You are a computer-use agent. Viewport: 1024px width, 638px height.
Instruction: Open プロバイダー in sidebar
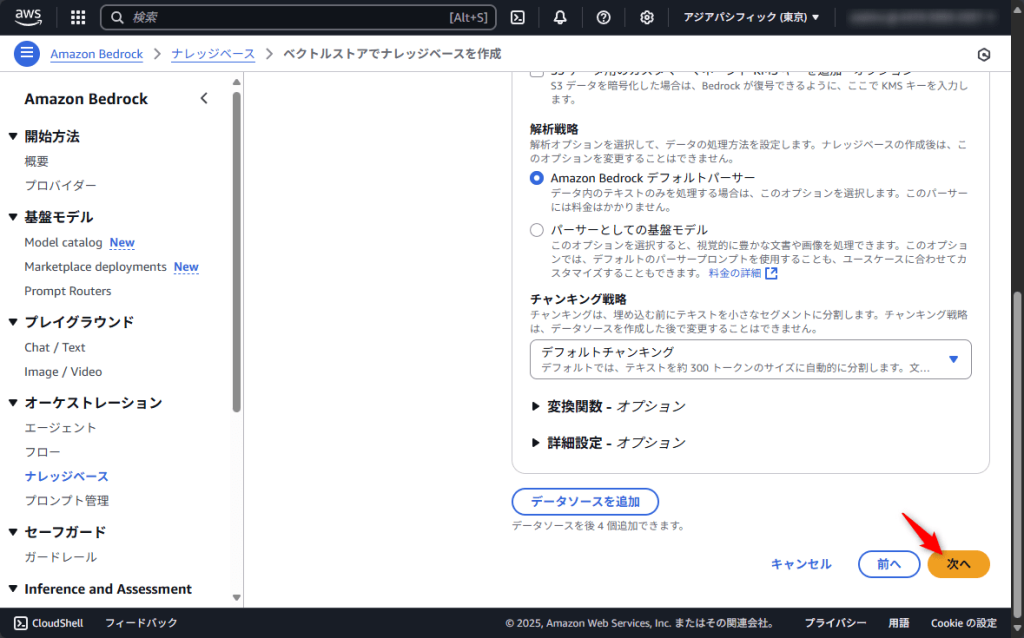pos(60,185)
